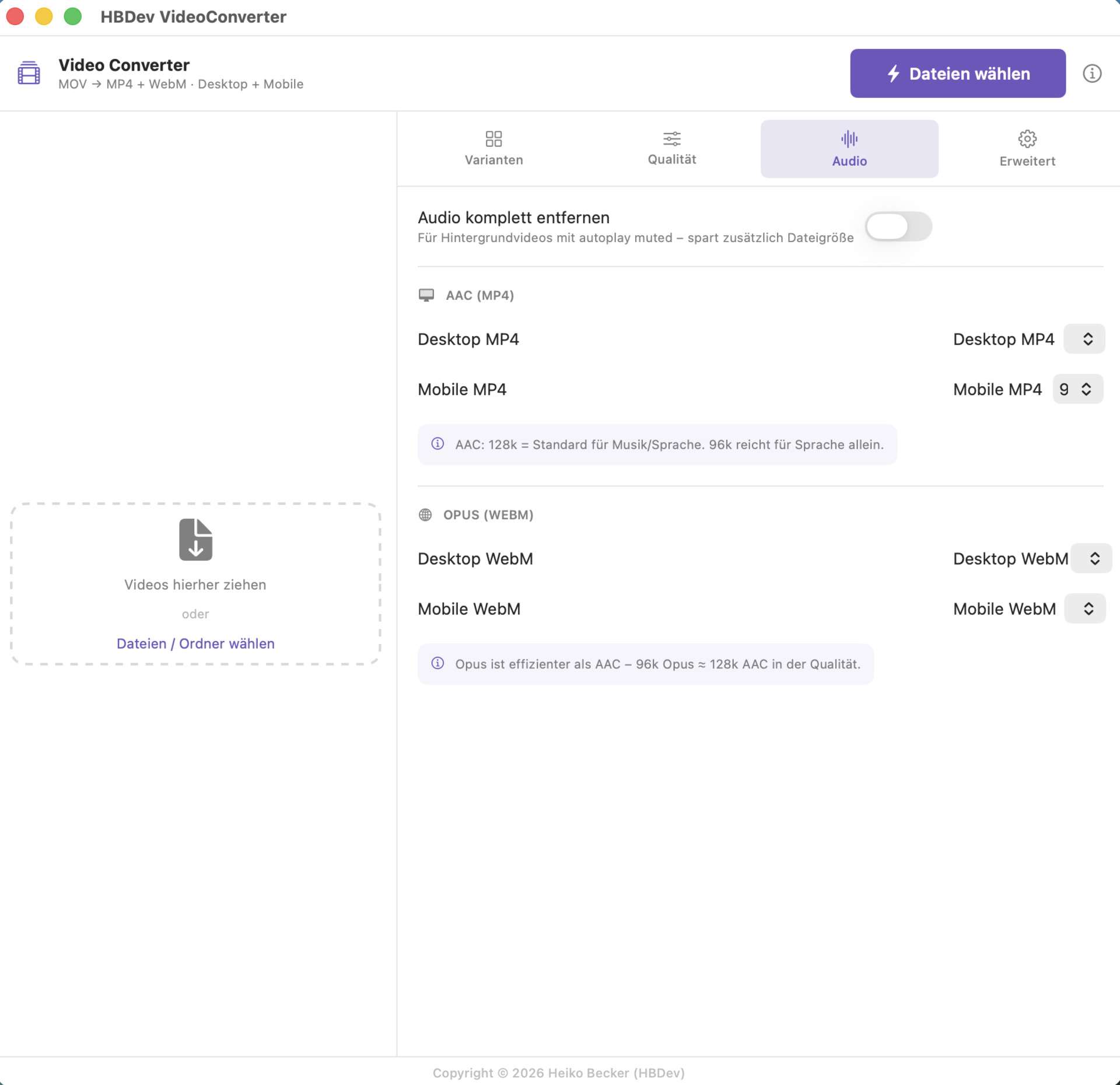
Task: Open Mobile WebM bitrate dropdown
Action: point(1084,608)
